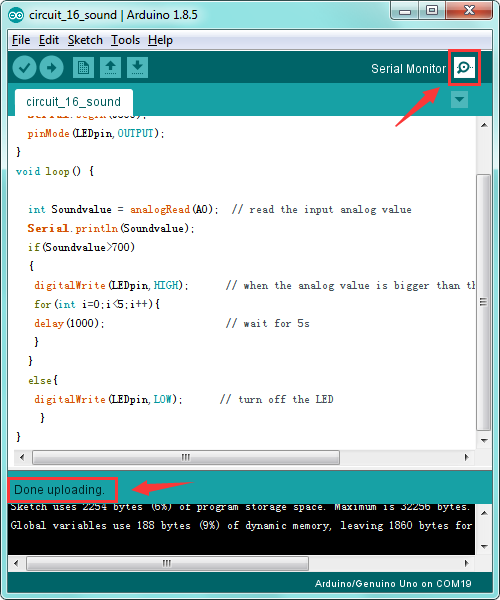Screen dimensions: 500x600
Task: Create a new sketch with New icon
Action: [83, 68]
